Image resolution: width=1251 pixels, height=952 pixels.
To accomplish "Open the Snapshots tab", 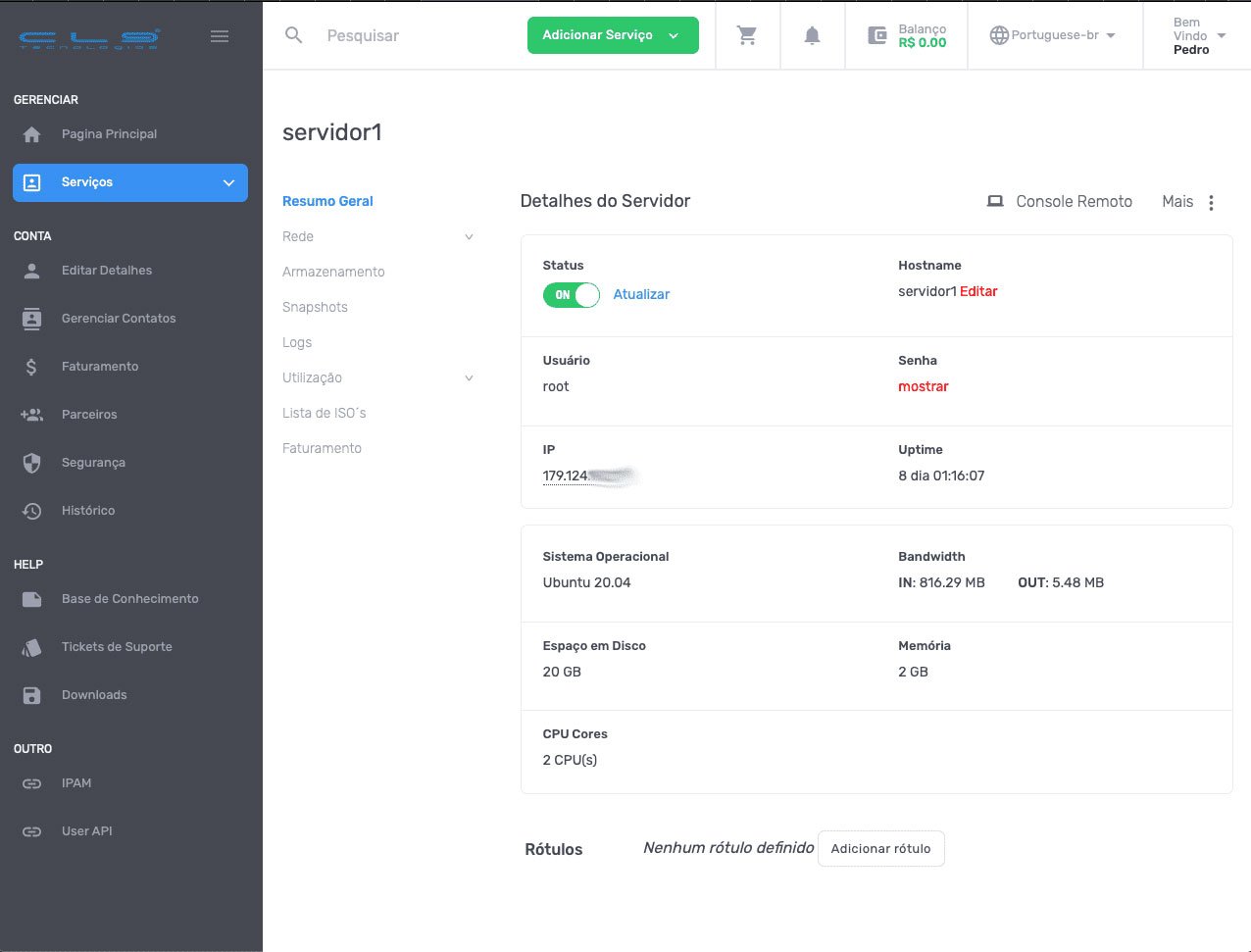I will coord(315,307).
